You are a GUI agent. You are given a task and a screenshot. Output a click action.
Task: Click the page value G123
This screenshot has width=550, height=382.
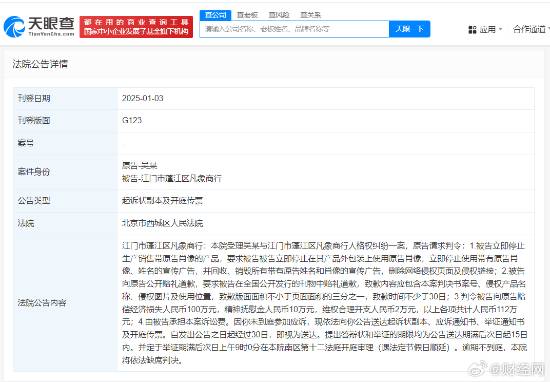click(x=132, y=120)
